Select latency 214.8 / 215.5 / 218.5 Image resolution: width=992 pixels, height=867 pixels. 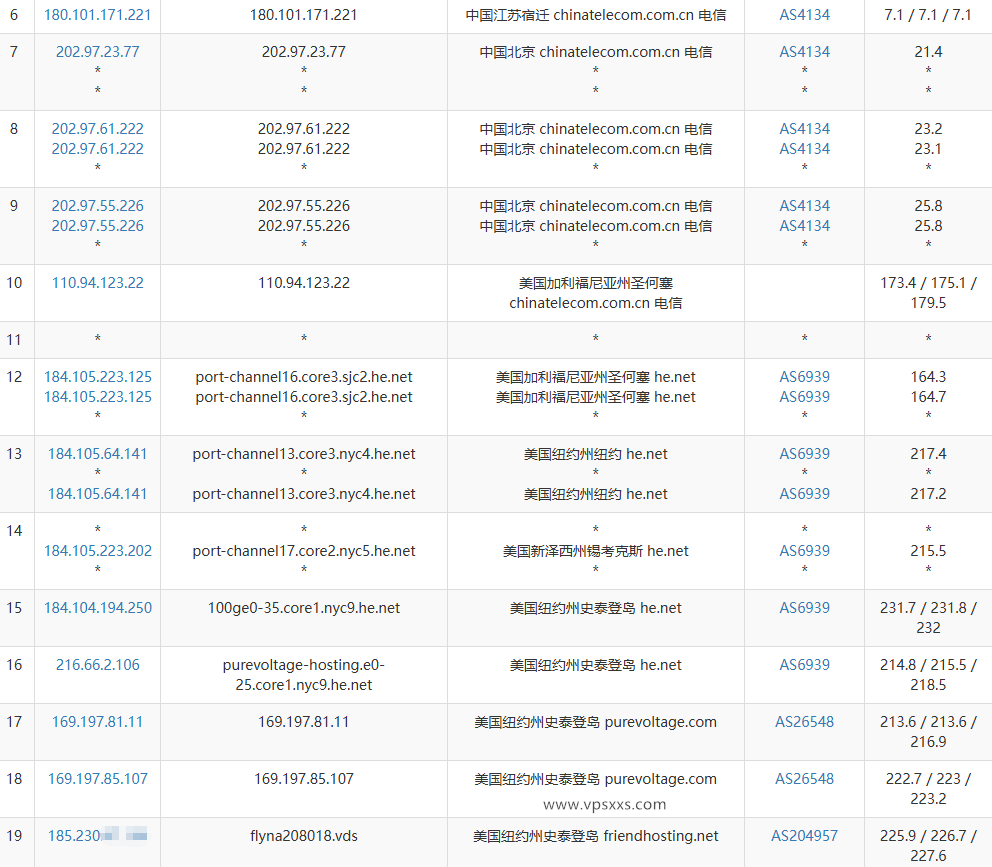point(928,675)
